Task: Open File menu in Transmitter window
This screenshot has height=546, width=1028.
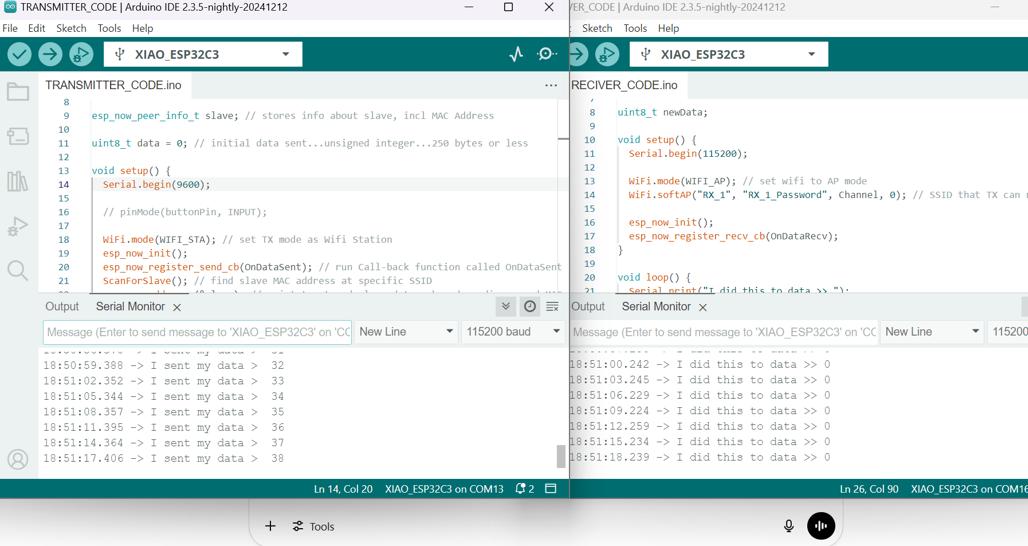Action: point(10,28)
